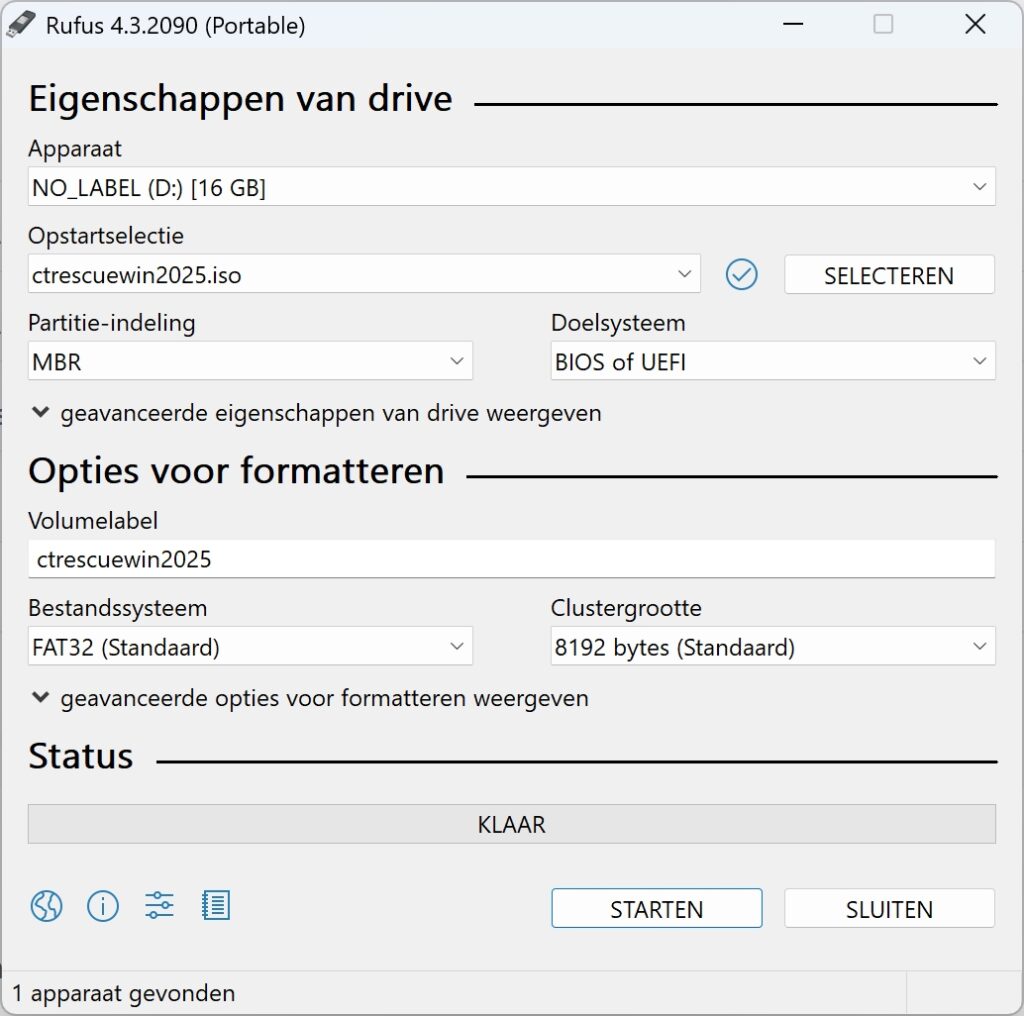Open the settings sliders icon

point(159,906)
